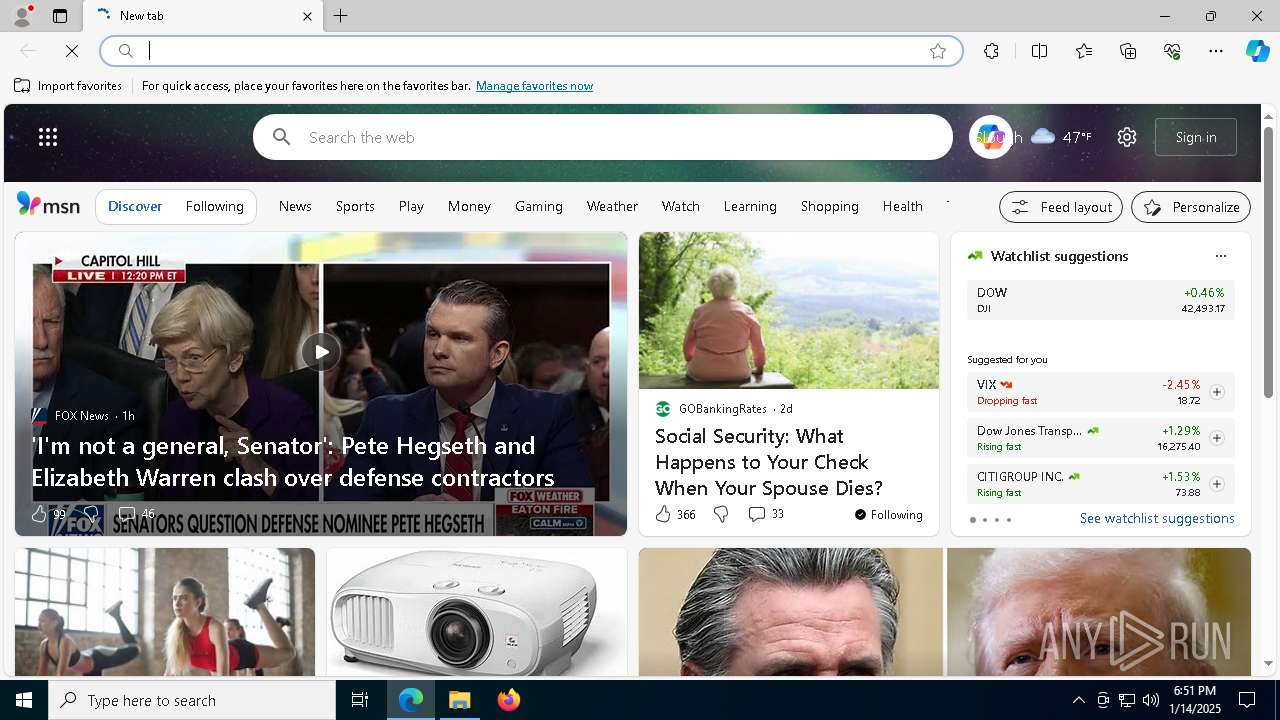Open the Gaming category
The image size is (1280, 720).
point(539,206)
